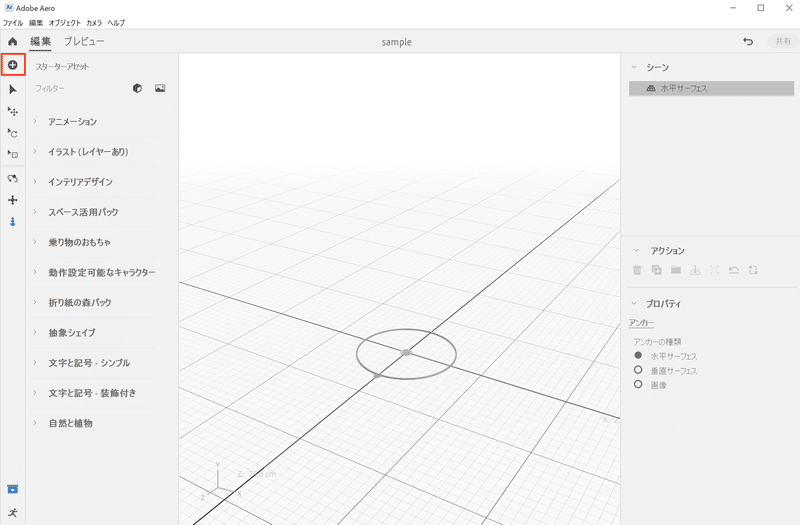Collapse the アクション panel section
The width and height of the screenshot is (800, 525).
pyautogui.click(x=636, y=250)
